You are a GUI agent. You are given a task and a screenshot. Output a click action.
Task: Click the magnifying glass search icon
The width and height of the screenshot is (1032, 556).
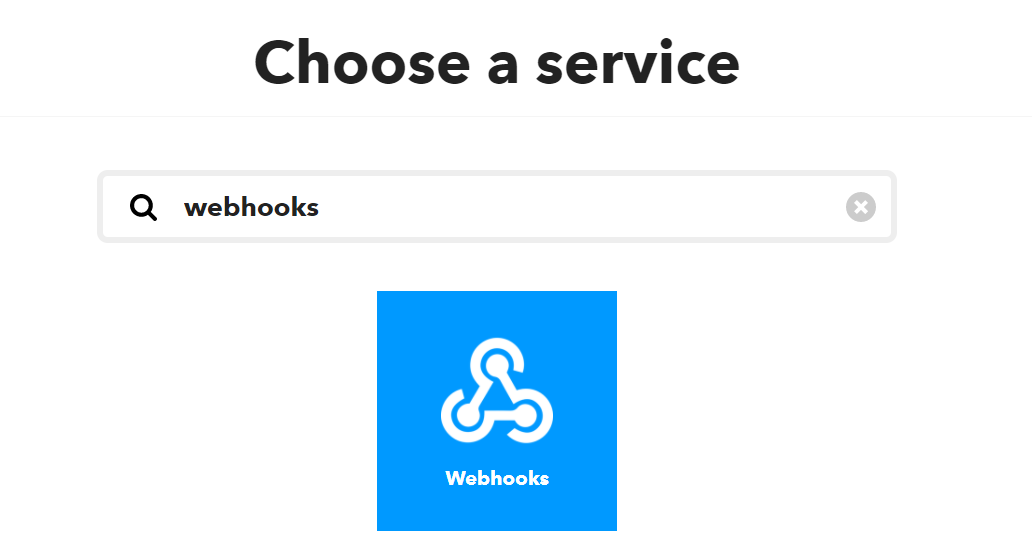[x=143, y=207]
